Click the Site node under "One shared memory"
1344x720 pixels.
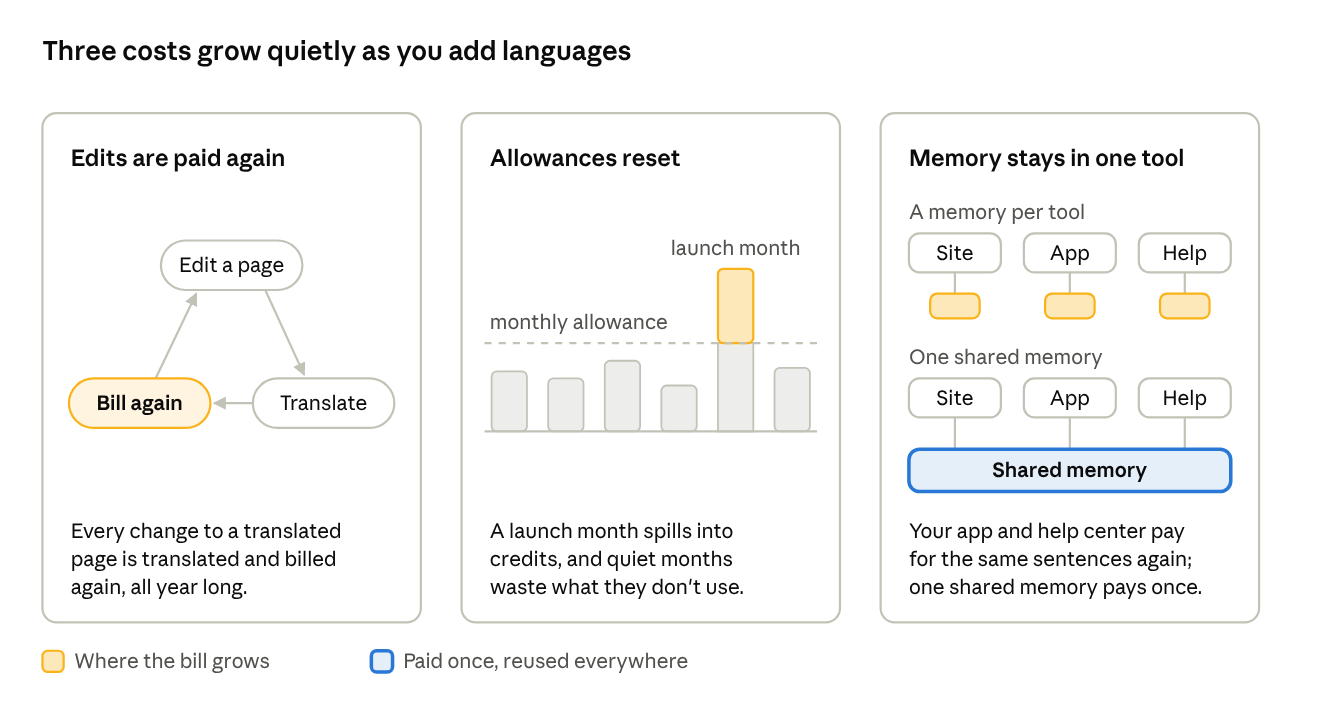955,398
